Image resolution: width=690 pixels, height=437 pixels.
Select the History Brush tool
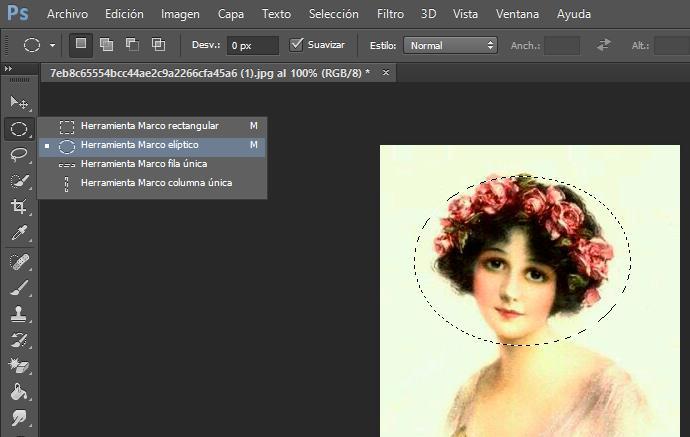coord(19,340)
